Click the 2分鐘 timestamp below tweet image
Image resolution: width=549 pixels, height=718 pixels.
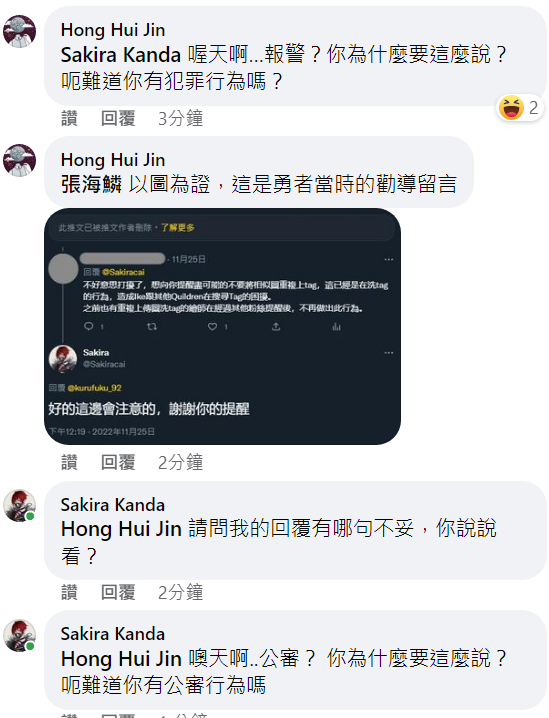[180, 462]
